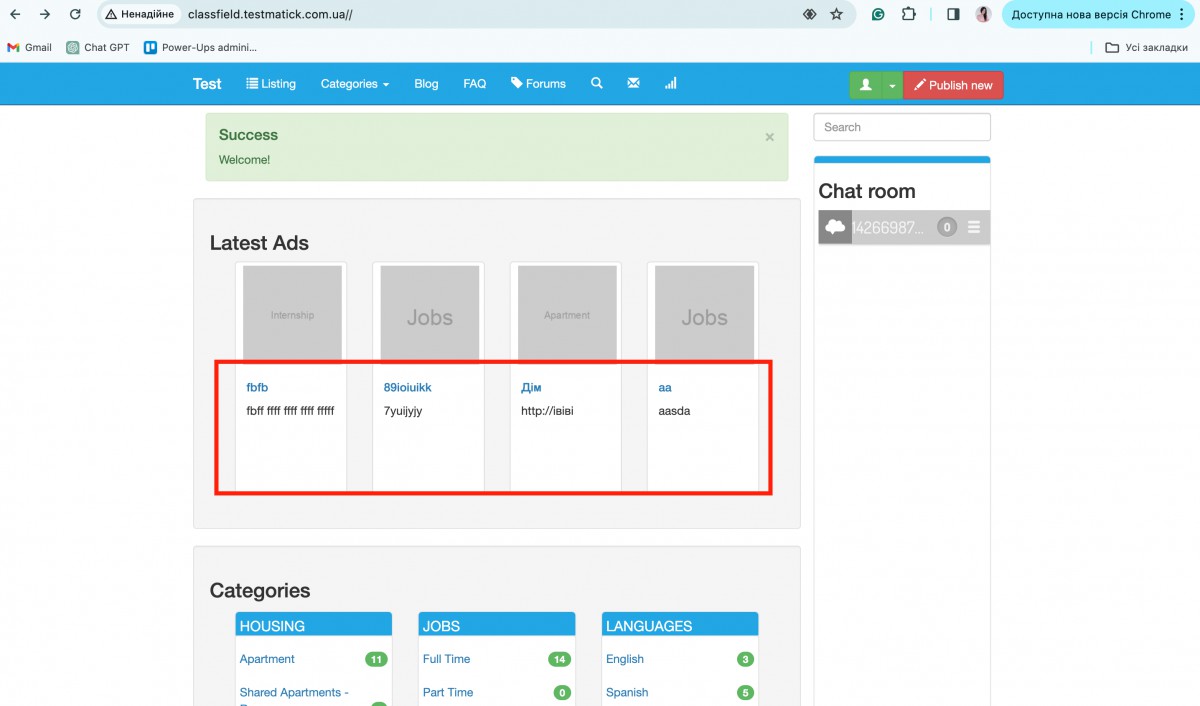Open the envelope contact icon in navbar

tap(633, 84)
